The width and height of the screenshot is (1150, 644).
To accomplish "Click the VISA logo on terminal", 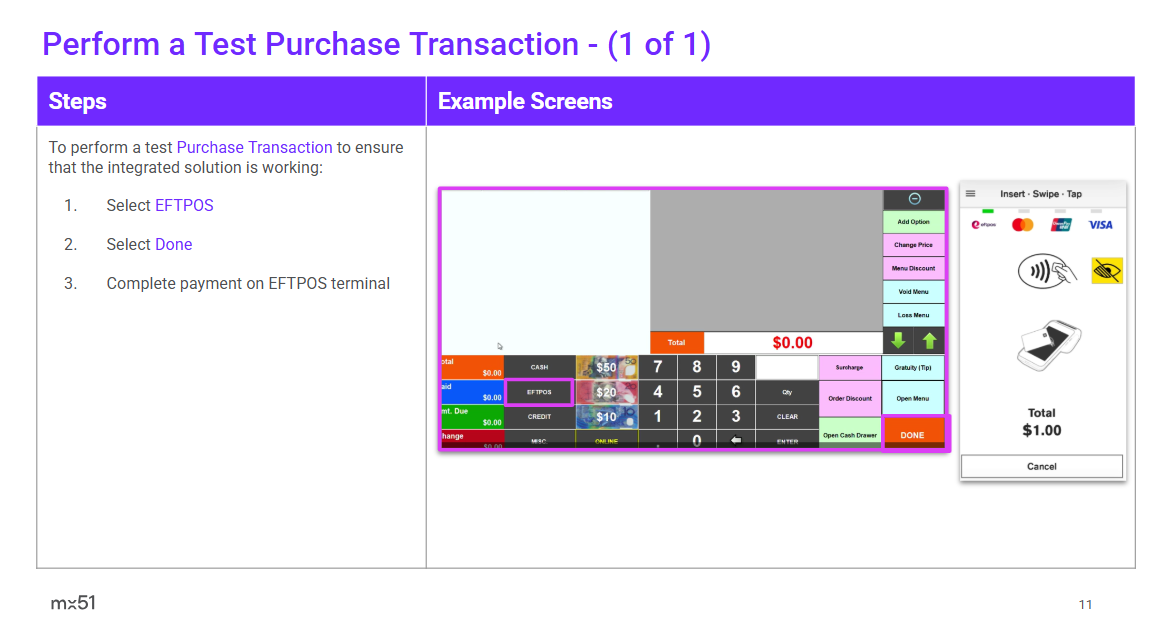I will 1100,225.
